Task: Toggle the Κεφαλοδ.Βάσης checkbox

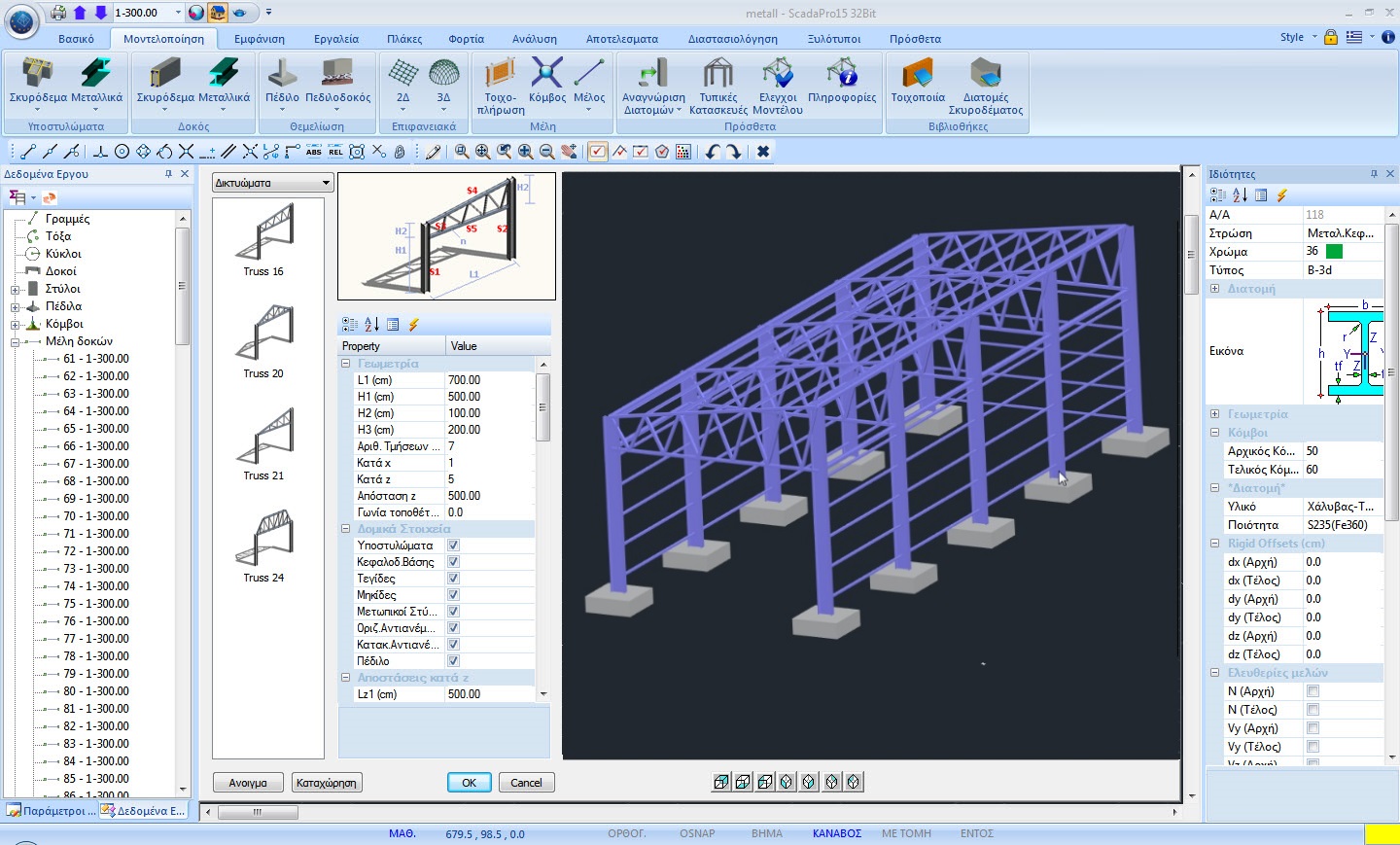Action: click(453, 562)
